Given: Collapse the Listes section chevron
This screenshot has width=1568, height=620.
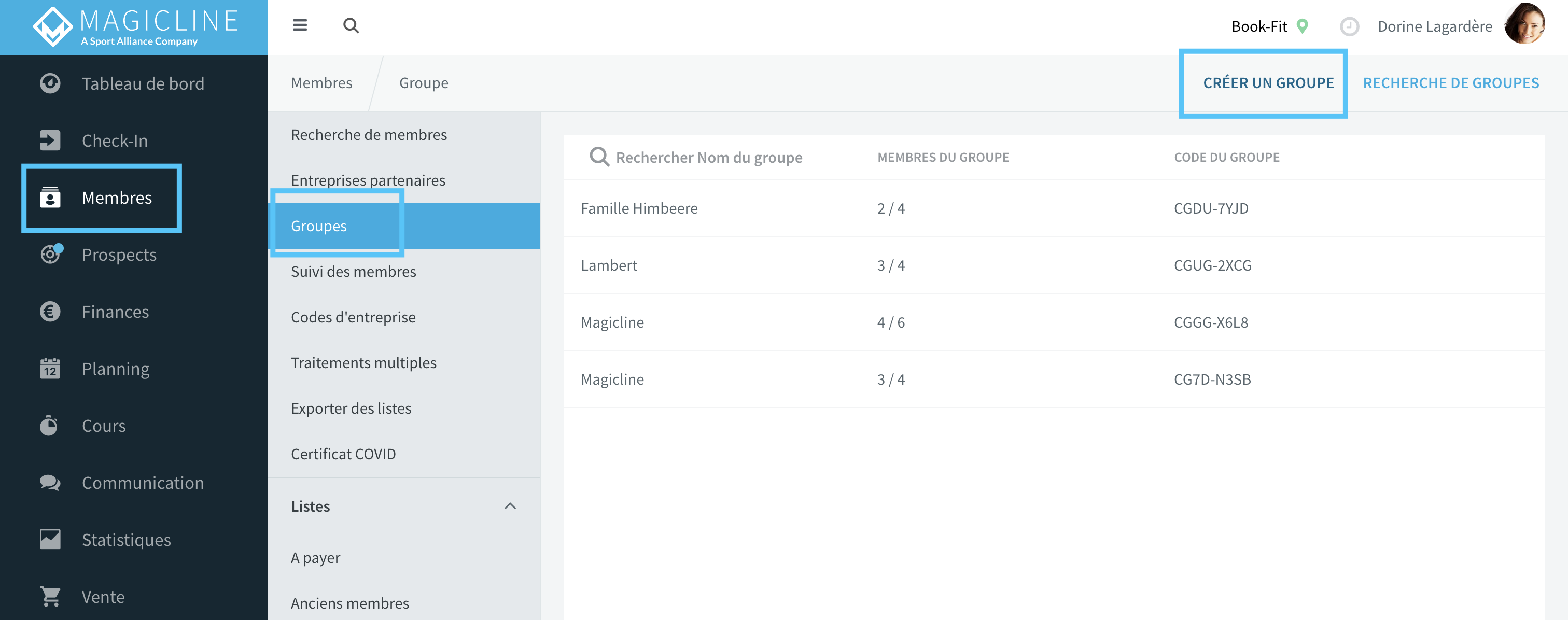Looking at the screenshot, I should tap(510, 506).
